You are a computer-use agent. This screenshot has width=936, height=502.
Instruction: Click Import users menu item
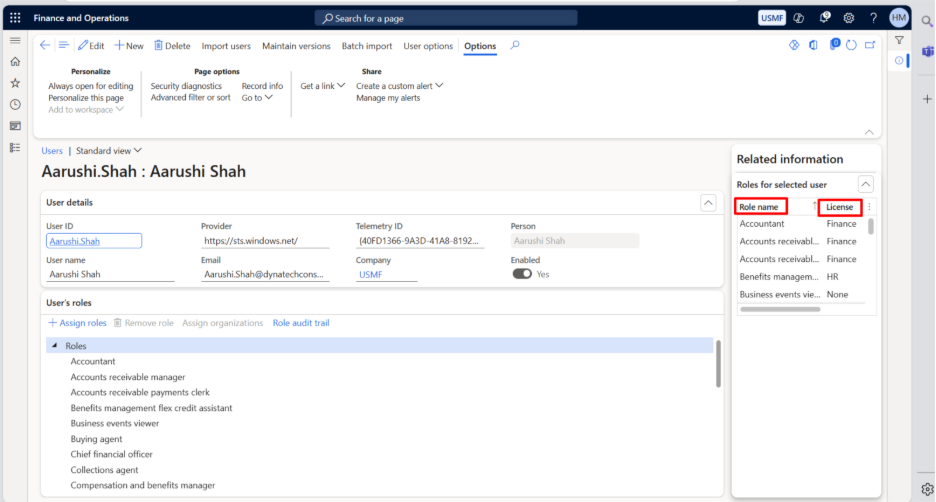point(226,46)
